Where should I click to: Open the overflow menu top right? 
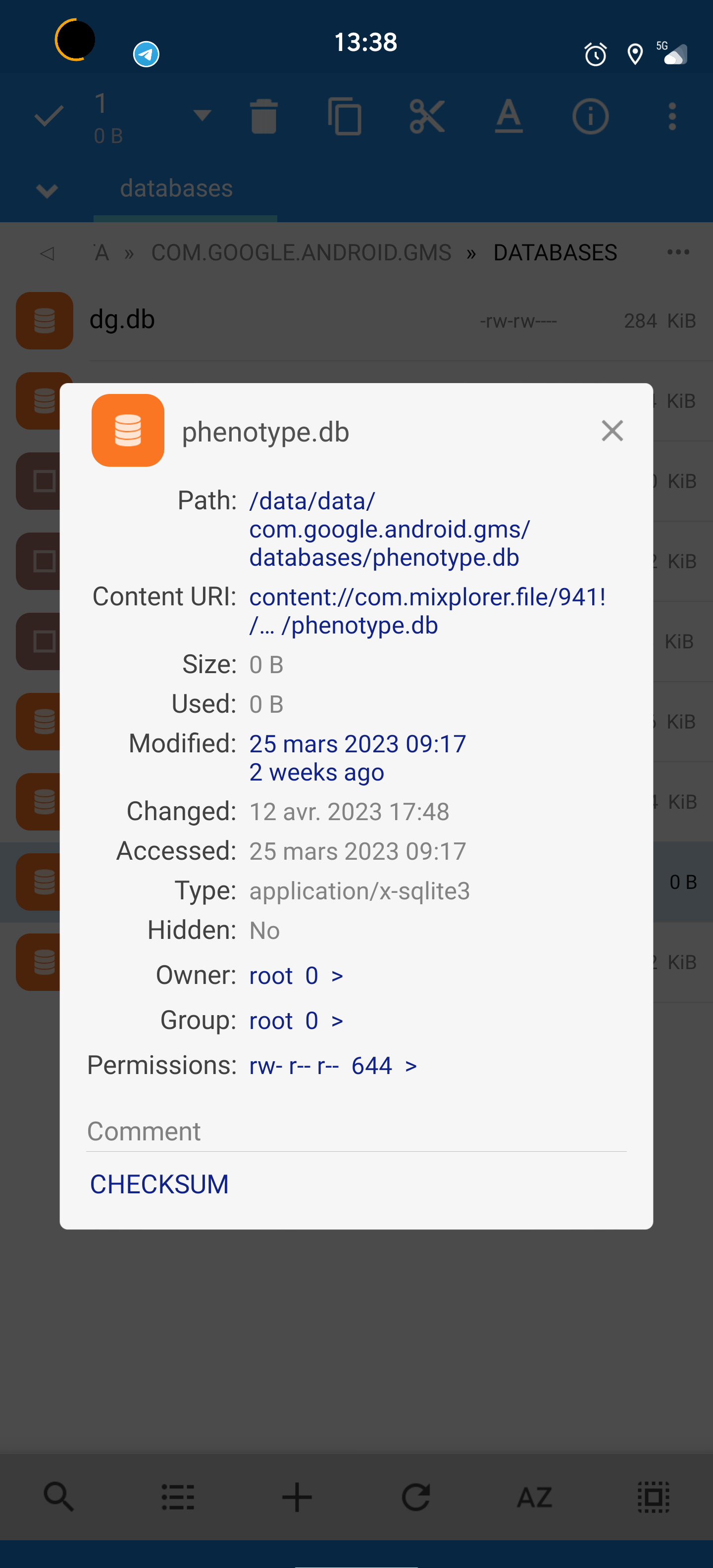click(671, 117)
